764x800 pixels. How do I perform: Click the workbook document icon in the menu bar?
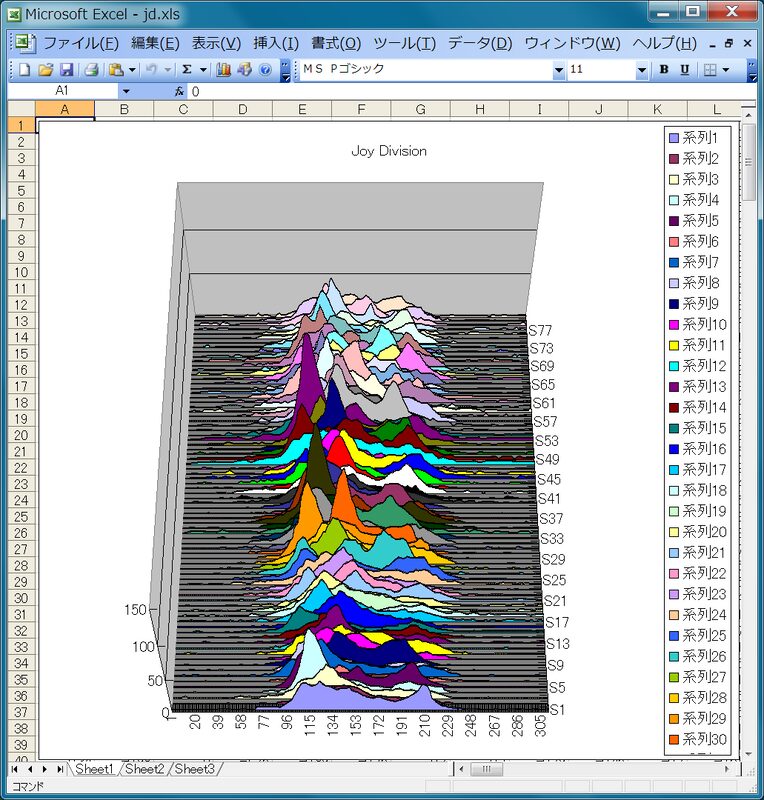pyautogui.click(x=24, y=43)
